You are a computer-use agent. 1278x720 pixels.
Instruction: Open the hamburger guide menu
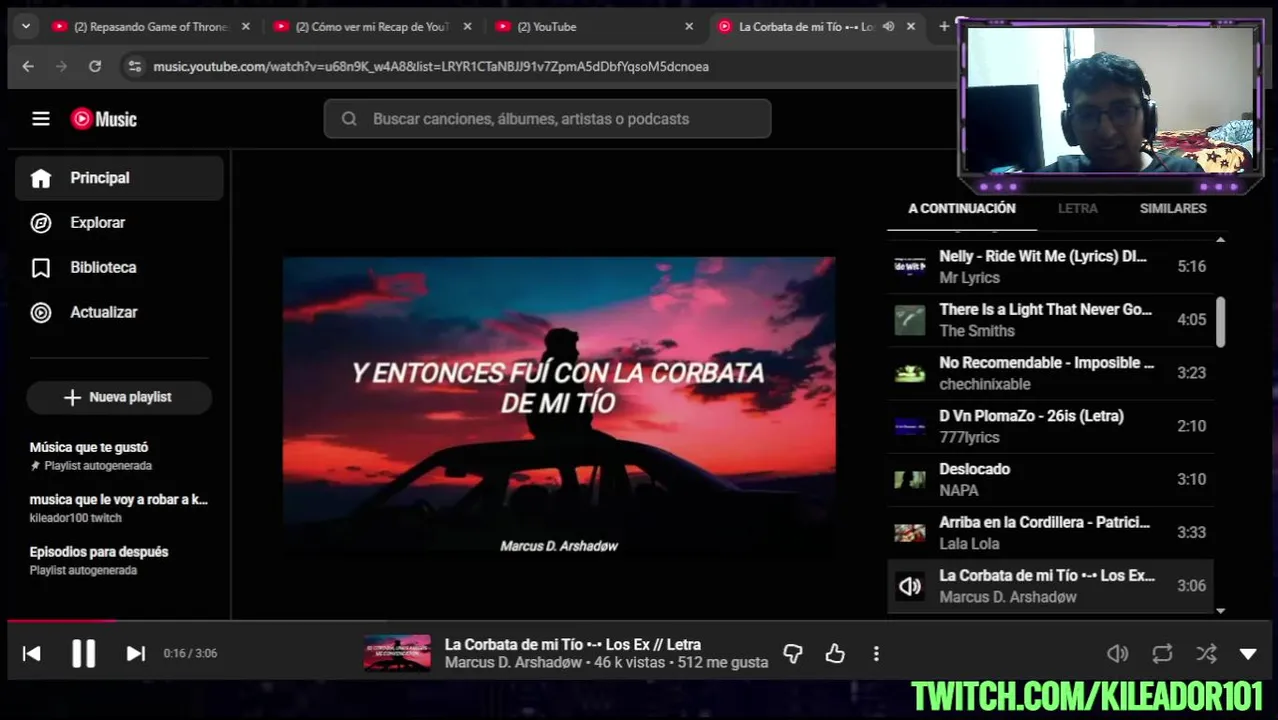point(41,119)
